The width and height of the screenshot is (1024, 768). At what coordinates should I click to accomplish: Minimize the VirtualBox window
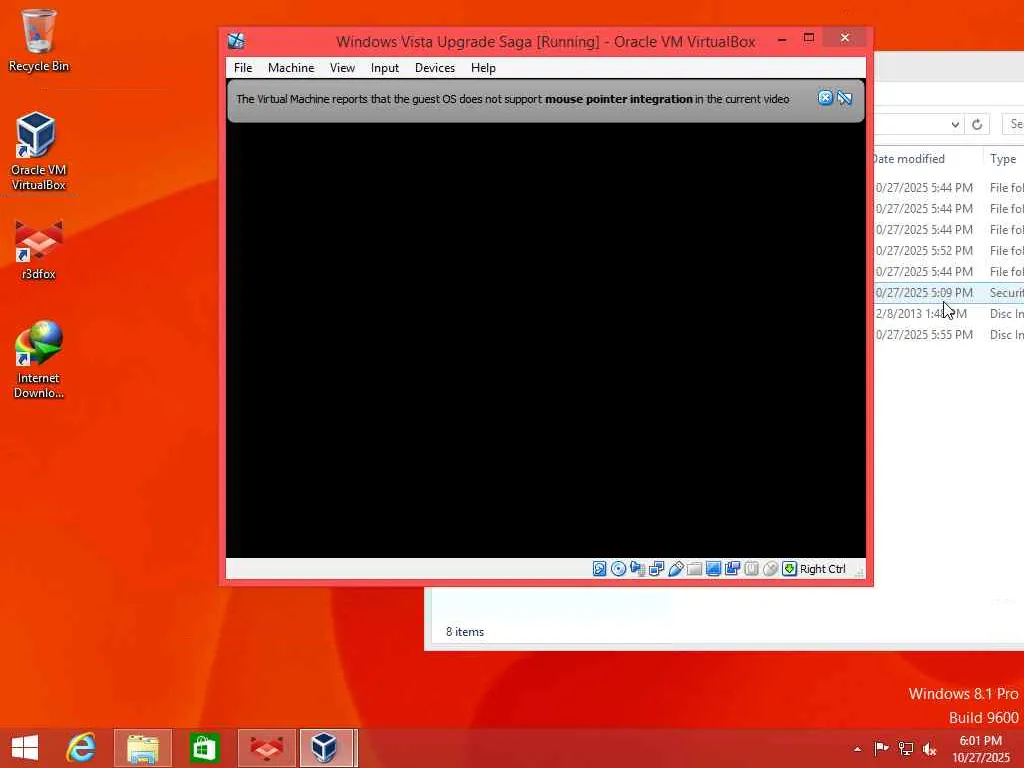tap(782, 39)
